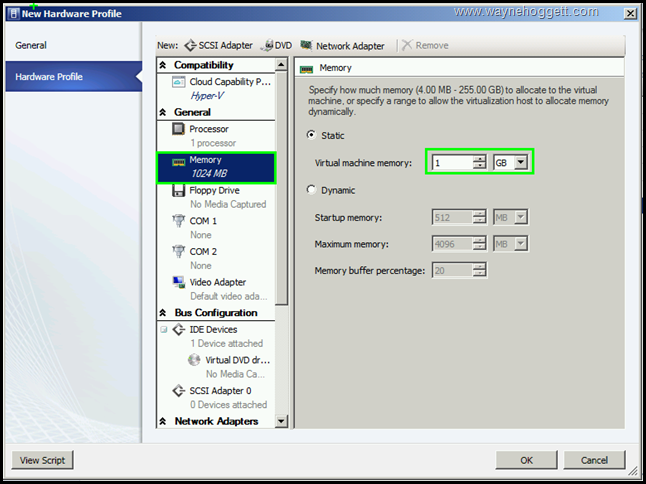This screenshot has height=484, width=646.
Task: Select the Static memory option
Action: (311, 135)
